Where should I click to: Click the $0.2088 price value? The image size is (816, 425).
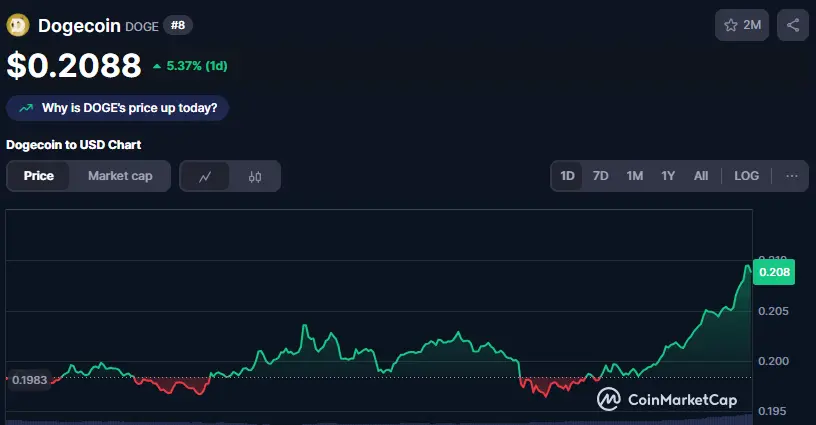click(x=74, y=66)
